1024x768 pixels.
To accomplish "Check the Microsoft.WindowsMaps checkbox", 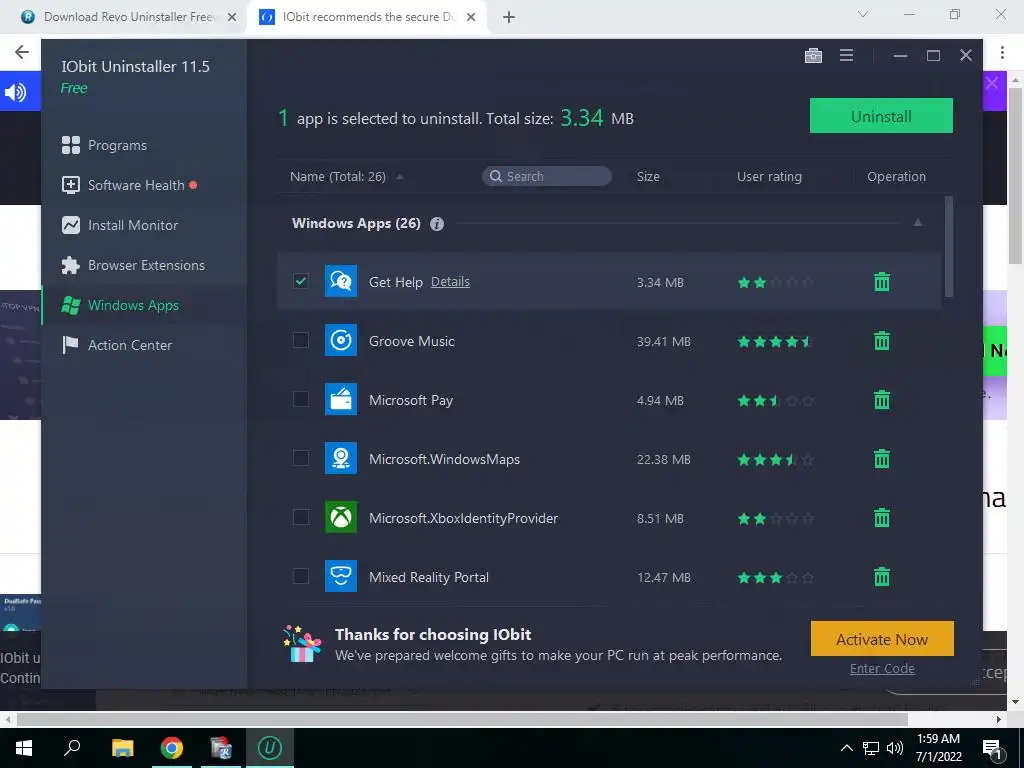I will pos(300,458).
